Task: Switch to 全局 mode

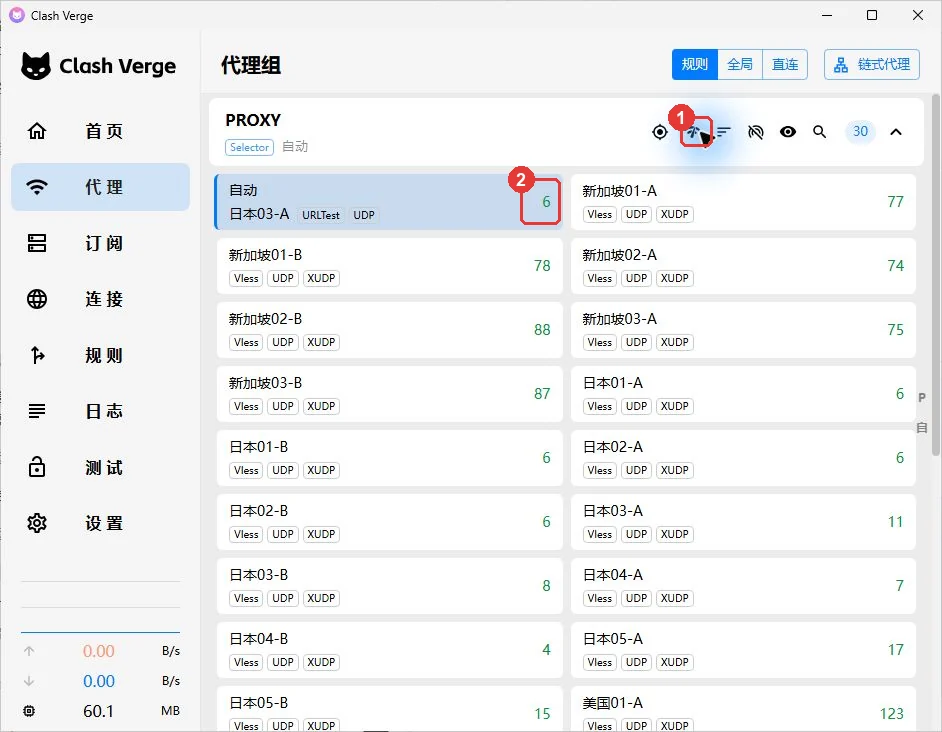Action: [x=740, y=64]
